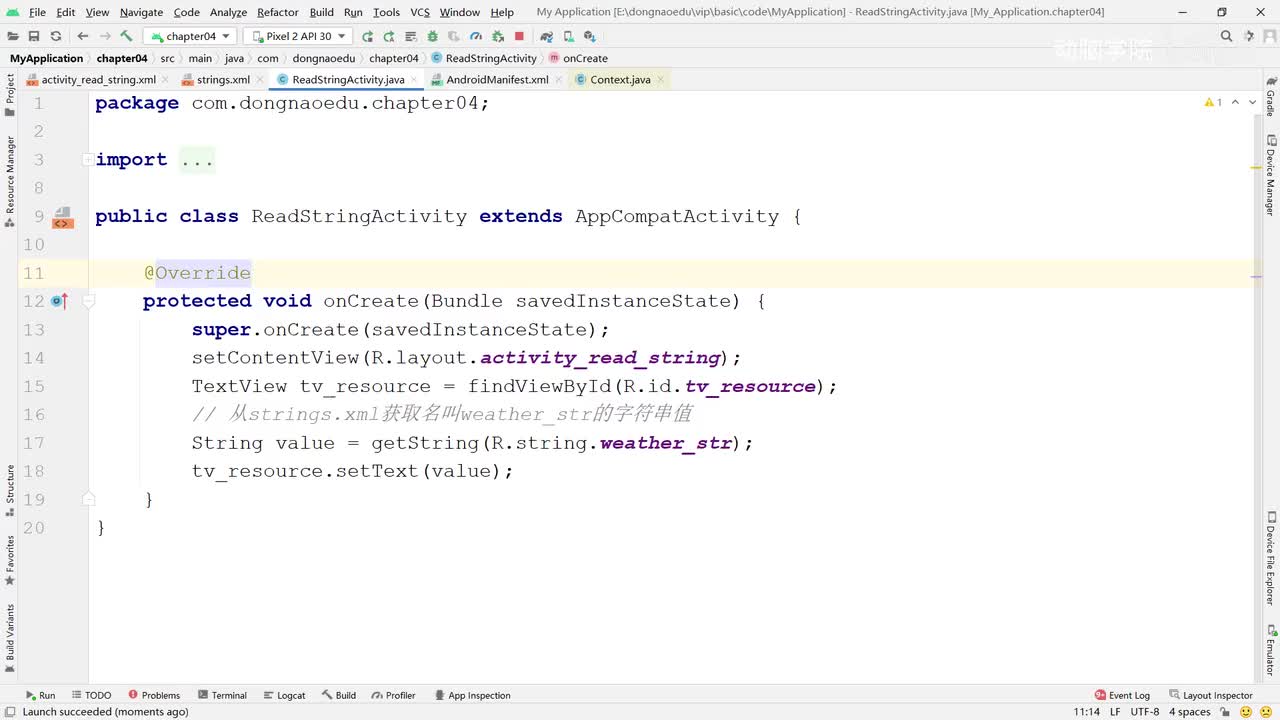
Task: Open the Run tool window
Action: click(40, 695)
